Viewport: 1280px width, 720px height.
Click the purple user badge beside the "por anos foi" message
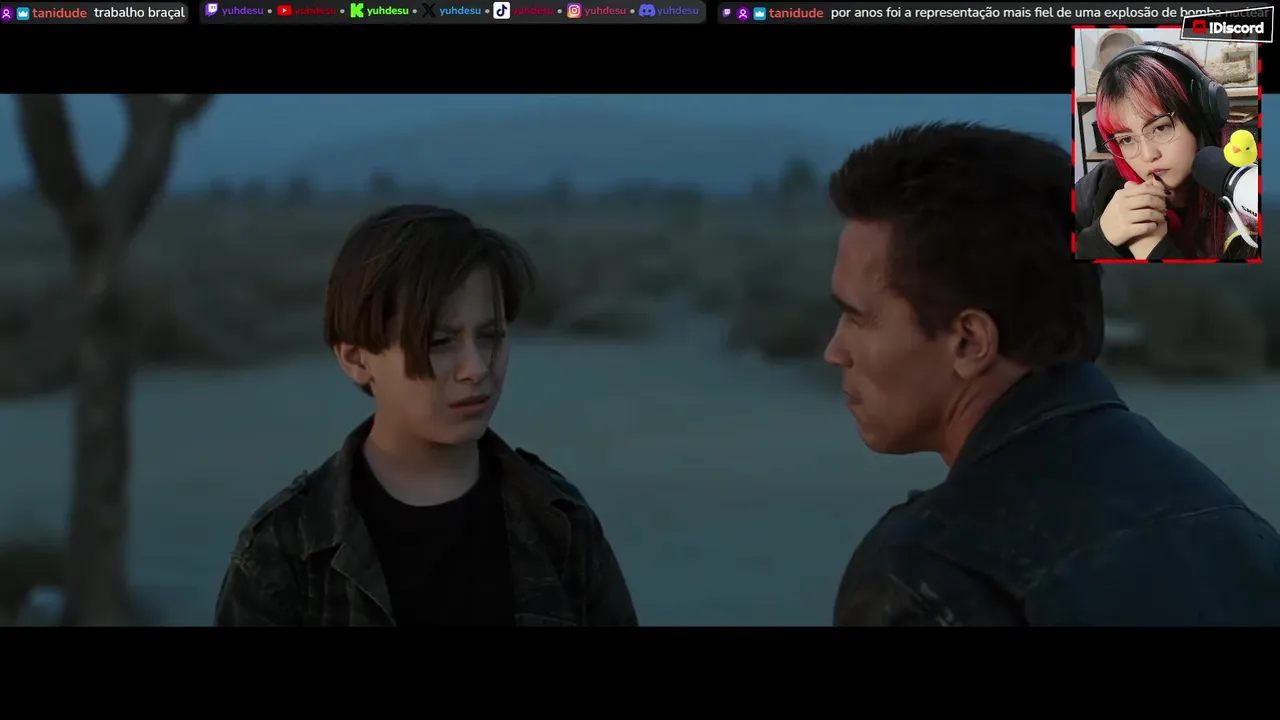tap(743, 14)
